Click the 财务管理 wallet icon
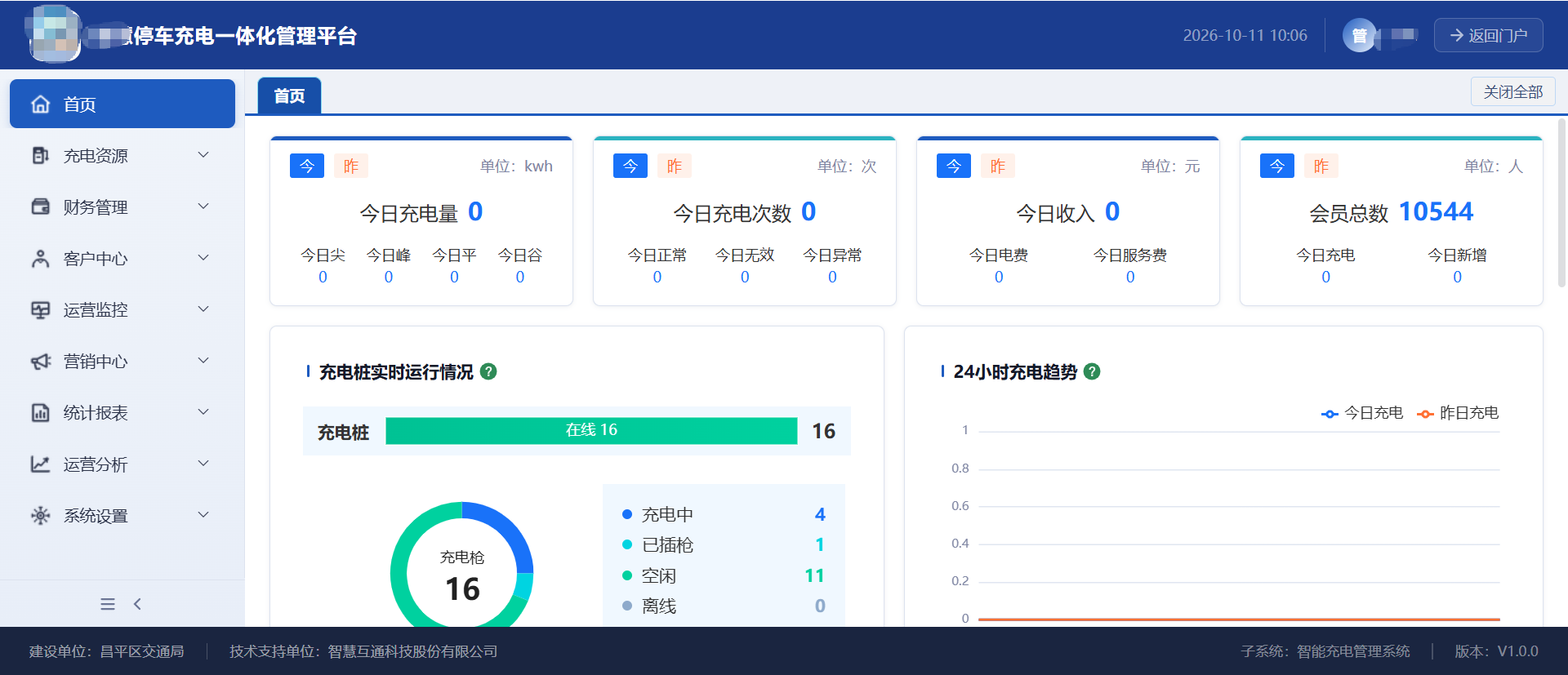 pos(40,206)
